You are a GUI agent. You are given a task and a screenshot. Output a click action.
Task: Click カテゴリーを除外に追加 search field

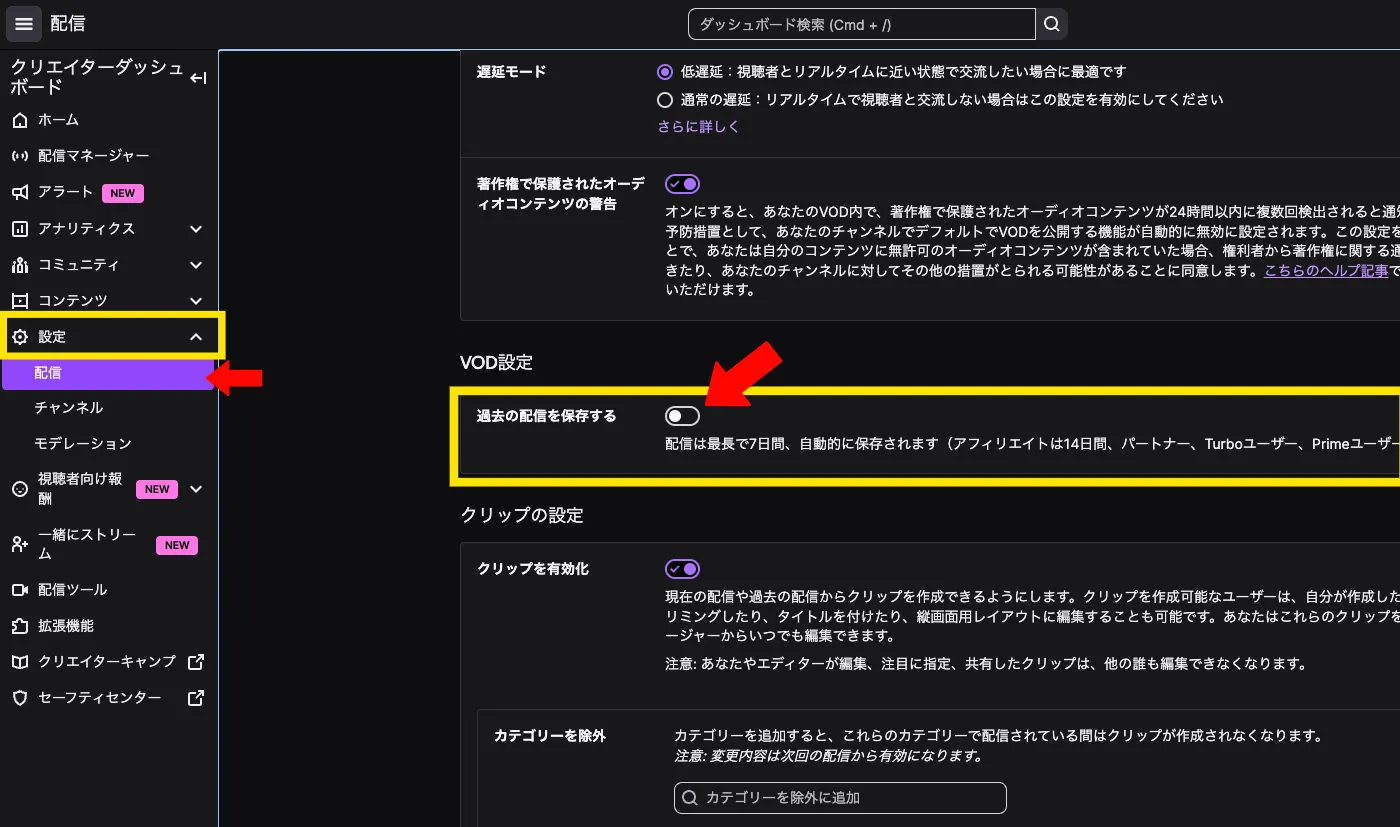click(840, 798)
